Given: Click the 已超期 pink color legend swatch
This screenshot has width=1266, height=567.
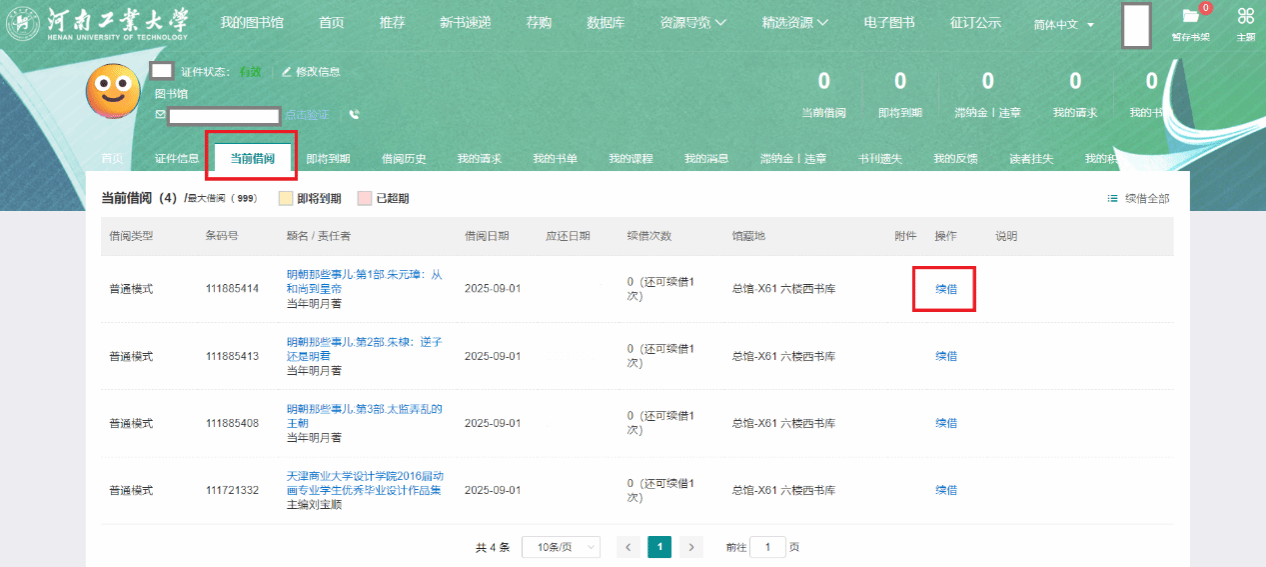Looking at the screenshot, I should click(364, 199).
